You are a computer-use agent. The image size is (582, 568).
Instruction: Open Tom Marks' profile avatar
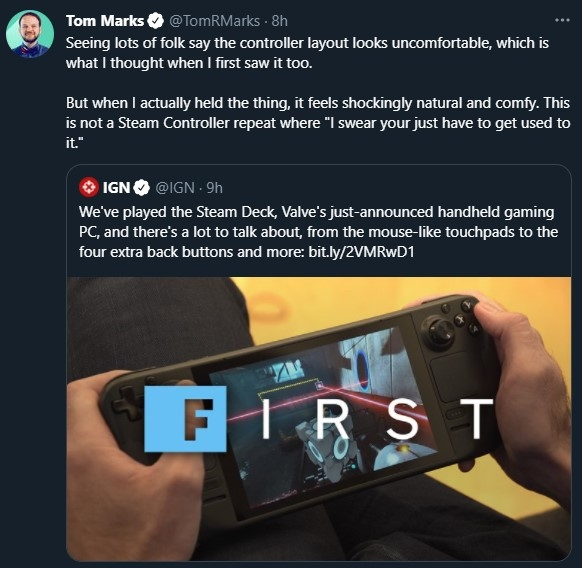30,34
